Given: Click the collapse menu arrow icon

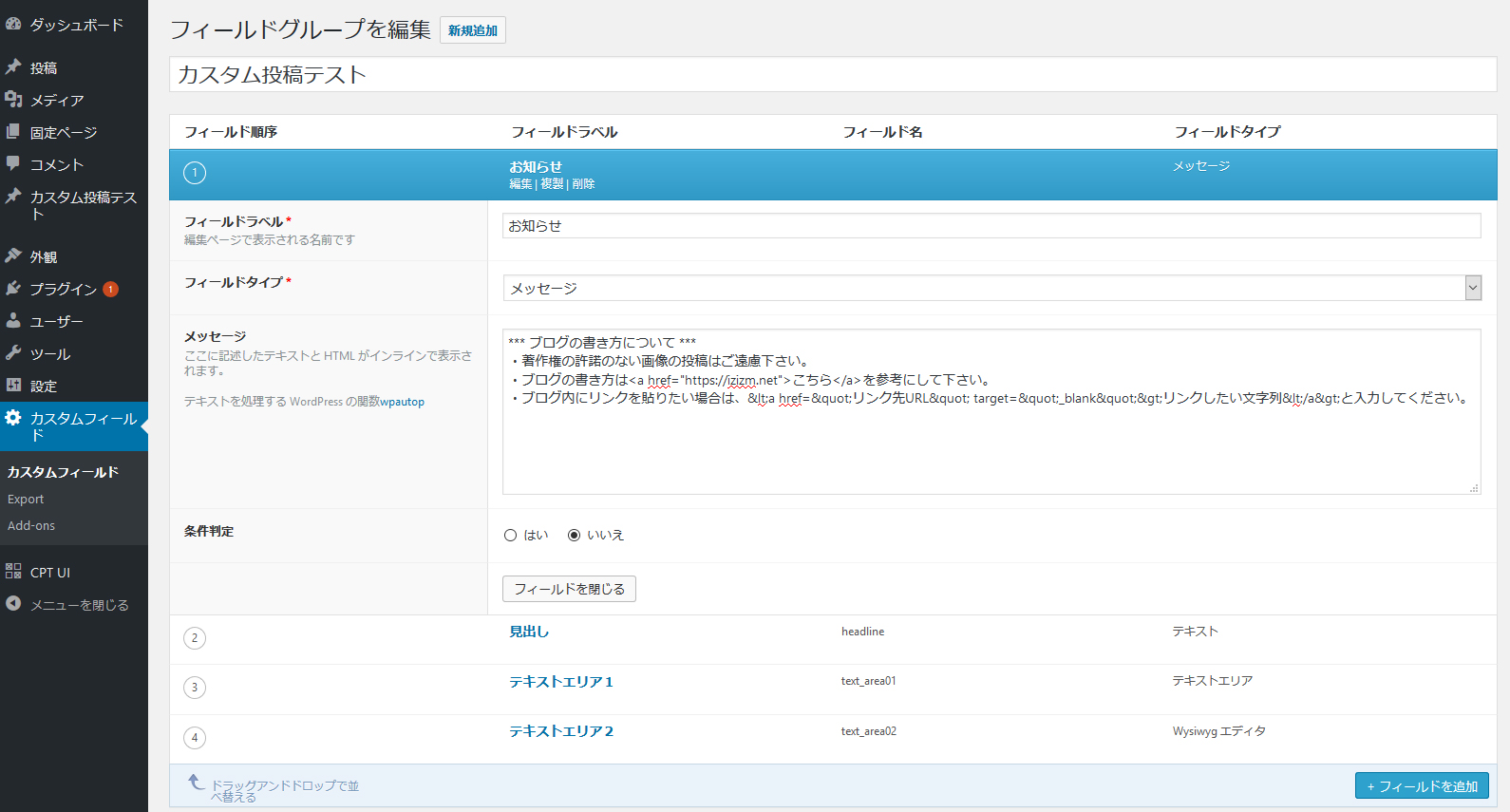Looking at the screenshot, I should pos(13,604).
